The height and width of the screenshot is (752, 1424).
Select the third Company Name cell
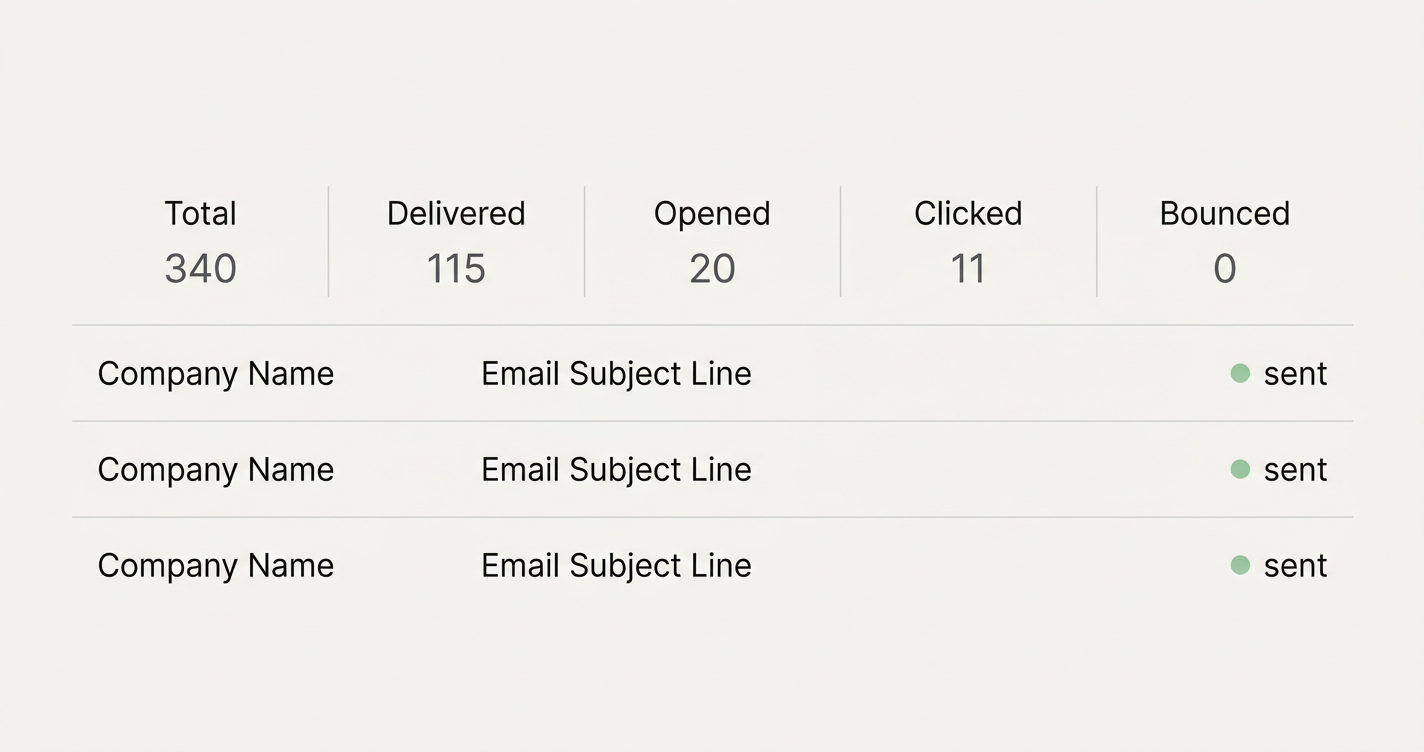(x=215, y=564)
